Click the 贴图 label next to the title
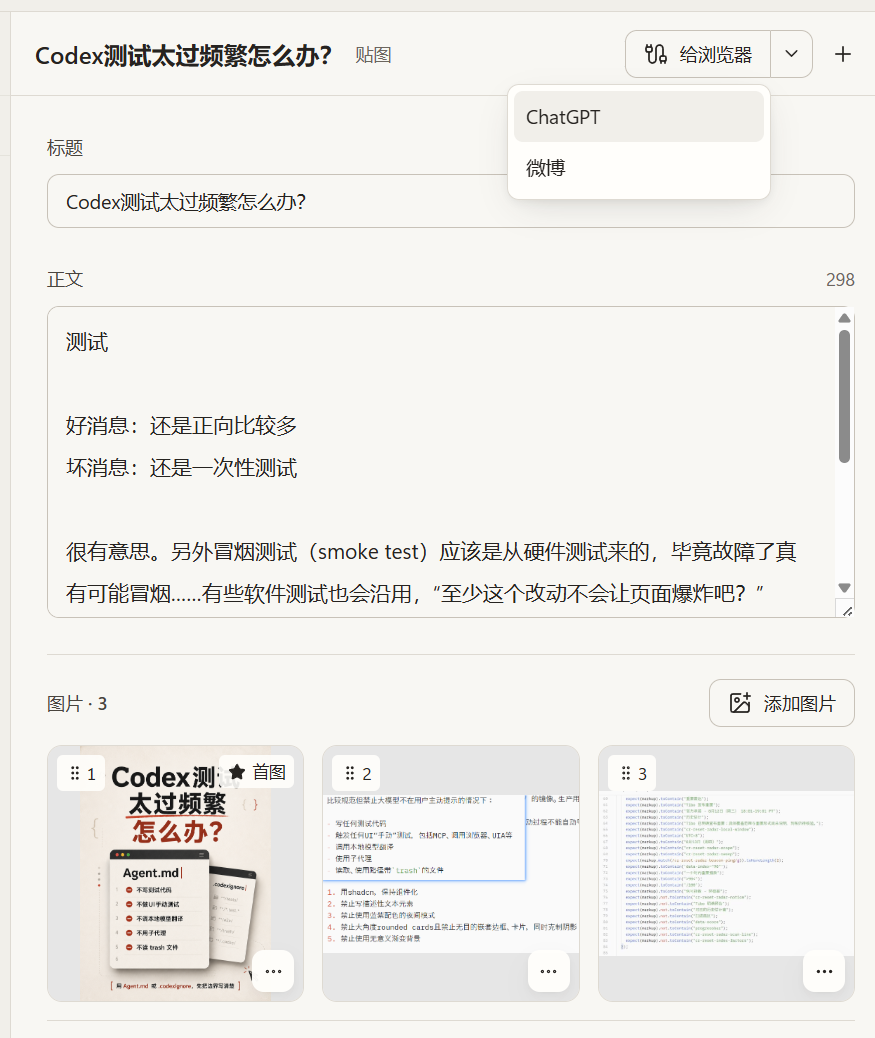Image resolution: width=875 pixels, height=1038 pixels. coord(373,55)
